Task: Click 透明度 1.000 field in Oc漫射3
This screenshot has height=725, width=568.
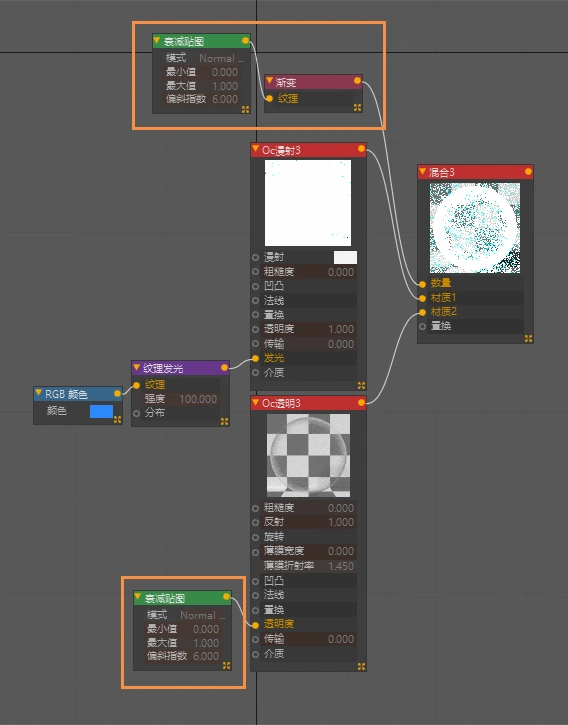Action: (309, 329)
